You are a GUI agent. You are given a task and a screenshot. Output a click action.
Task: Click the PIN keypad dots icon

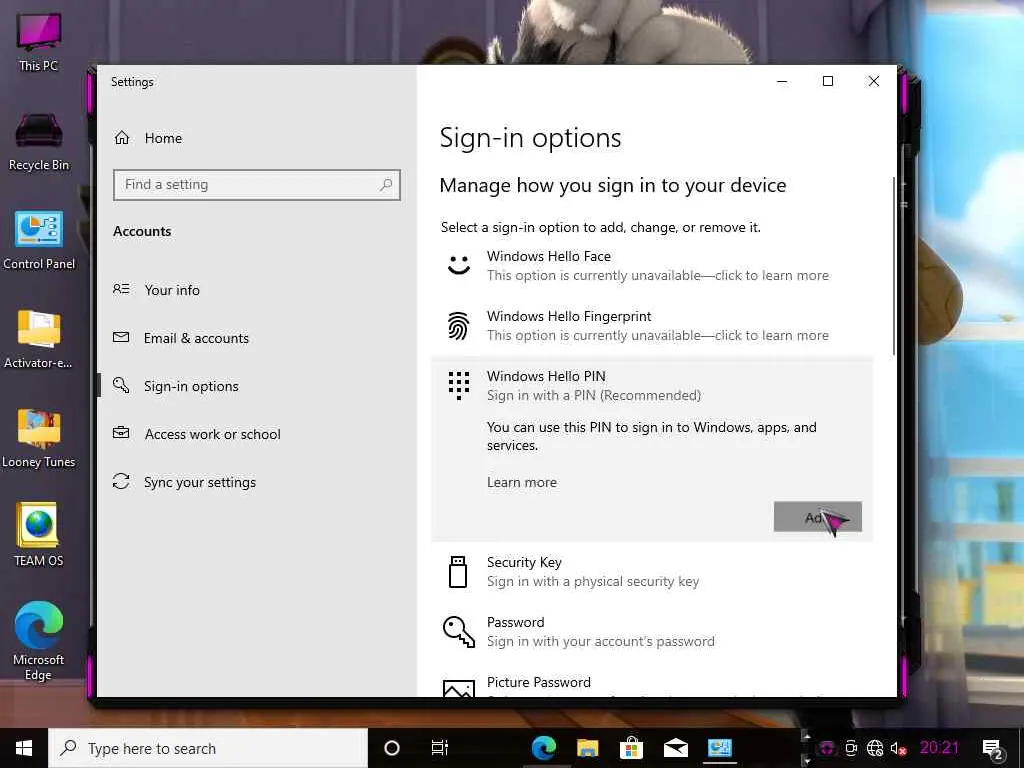(x=458, y=385)
